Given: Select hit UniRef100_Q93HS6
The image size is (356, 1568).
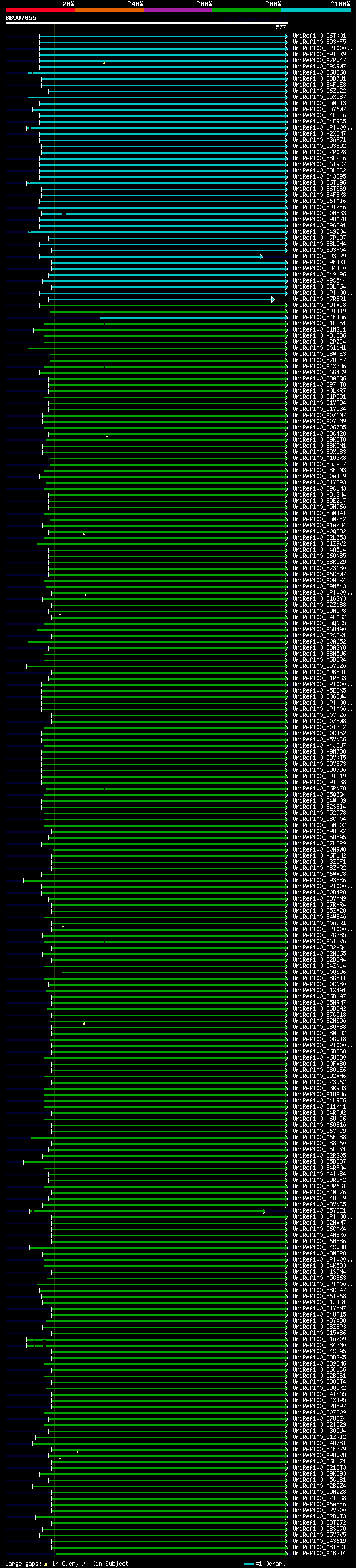Looking at the screenshot, I should (319, 880).
